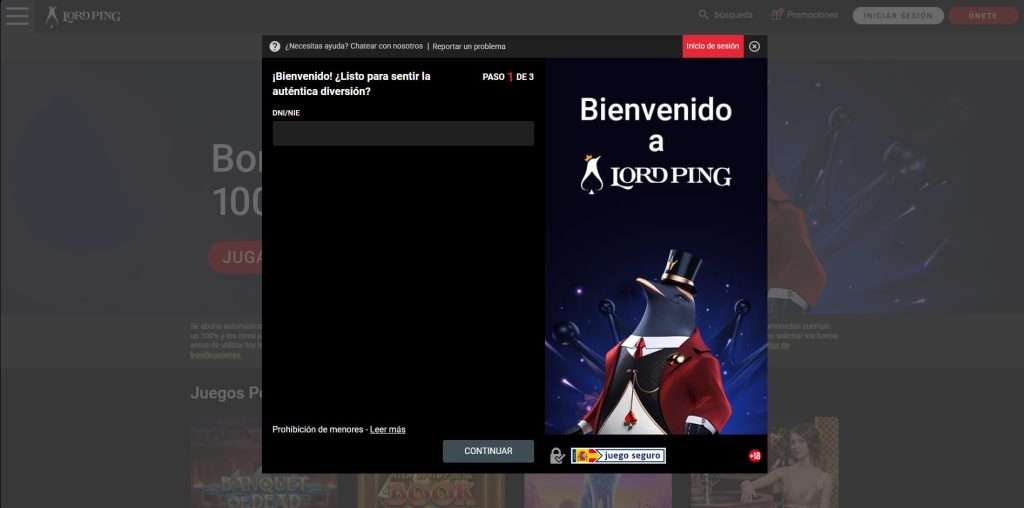Open the live dealer game thumbnail
1024x508 pixels.
[765, 462]
